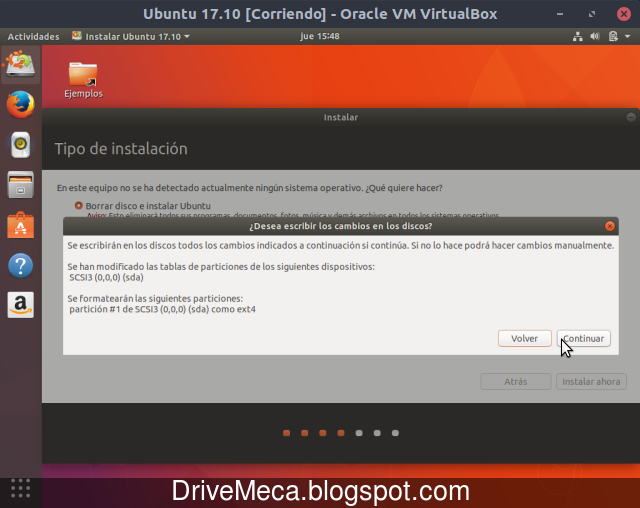Click the clock jue 15:48
The image size is (640, 508).
pyautogui.click(x=320, y=36)
